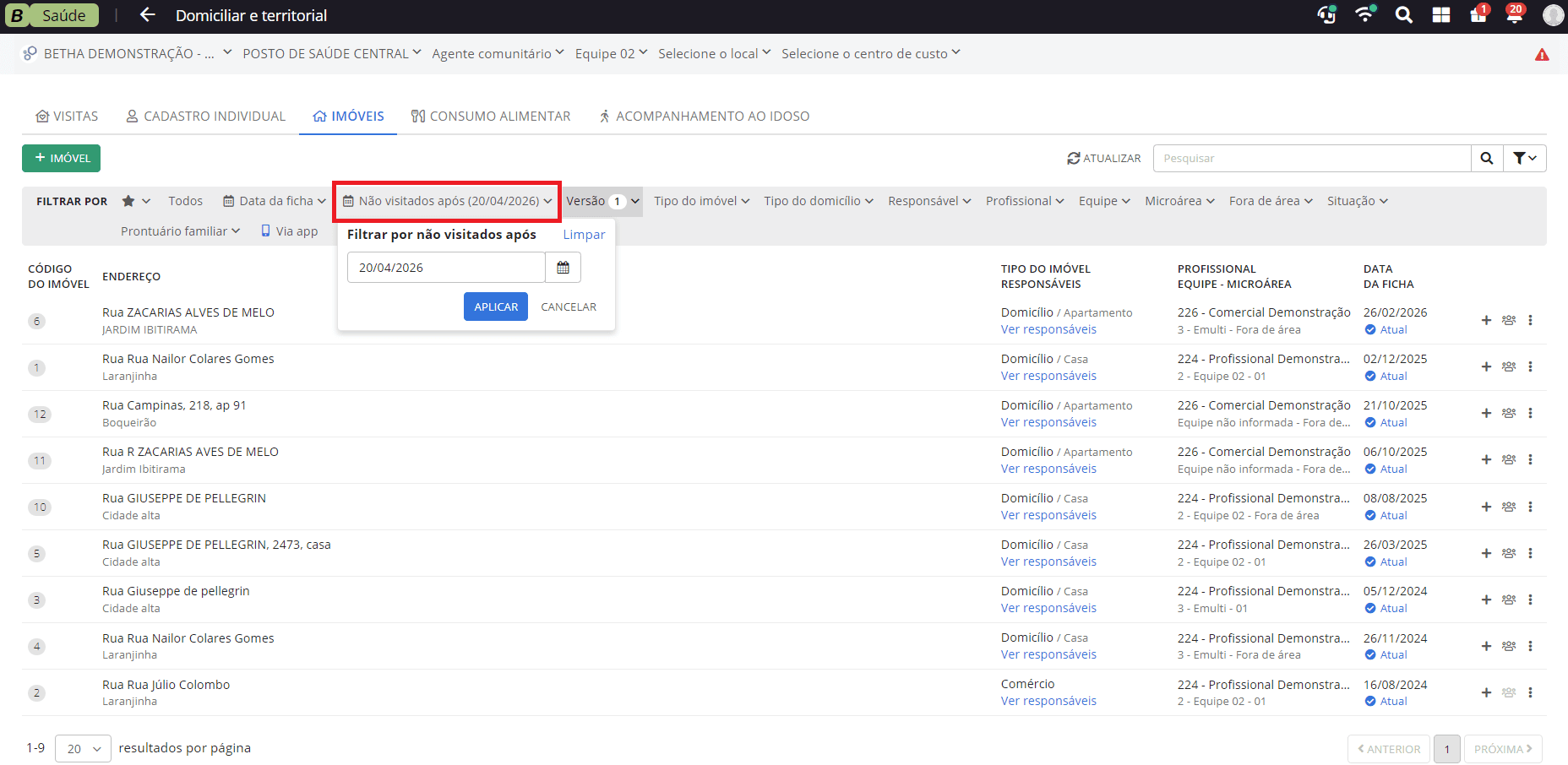
Task: Expand Tipo do domicílio filter
Action: [818, 201]
